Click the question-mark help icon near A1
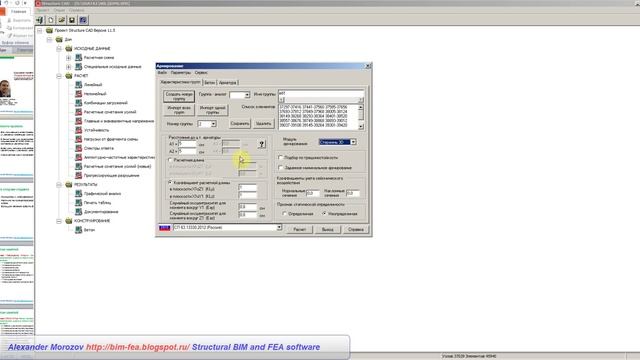This screenshot has width=640, height=360. tap(262, 144)
